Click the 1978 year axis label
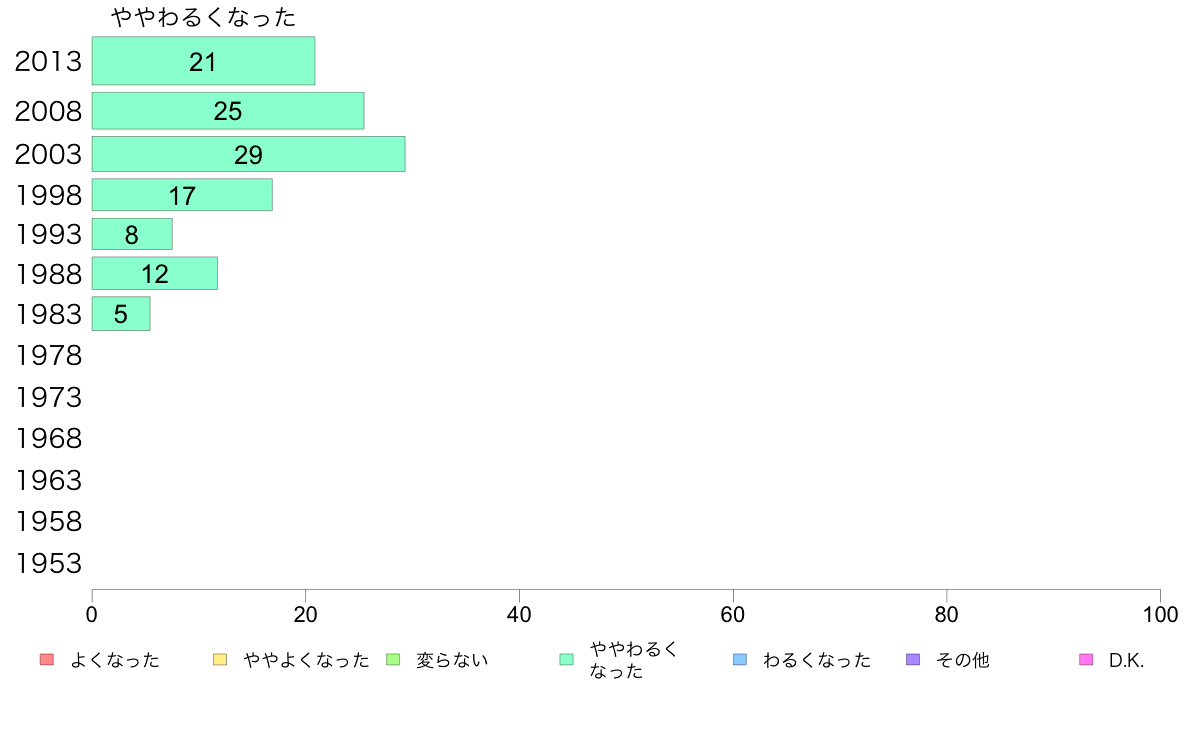Viewport: 1188px width, 736px height. pyautogui.click(x=48, y=355)
